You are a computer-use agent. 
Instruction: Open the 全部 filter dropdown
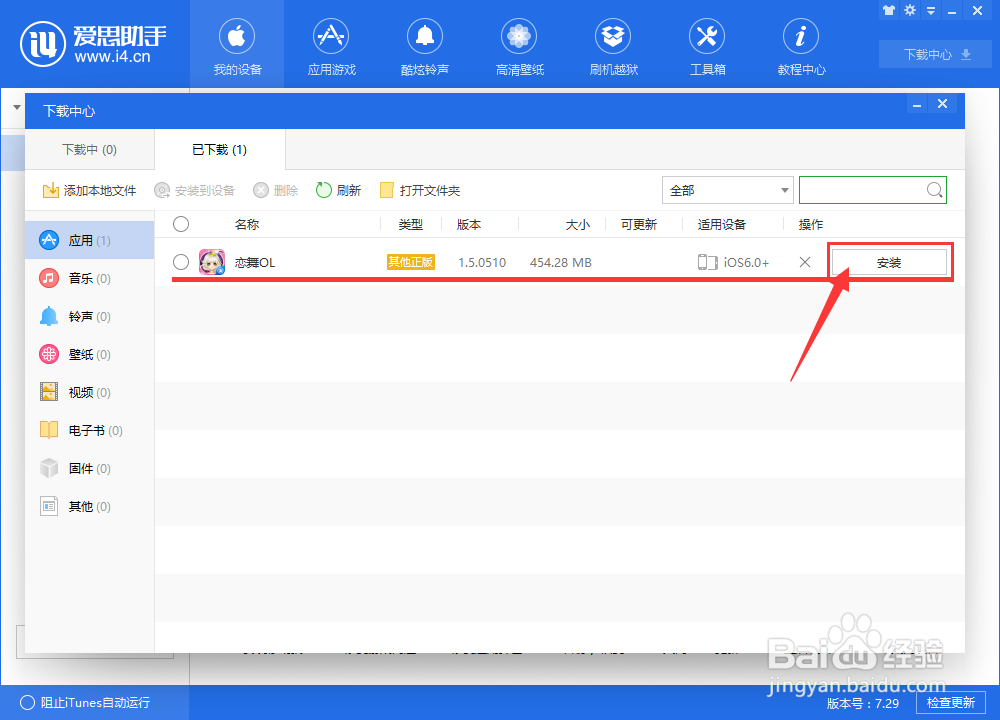pos(727,189)
